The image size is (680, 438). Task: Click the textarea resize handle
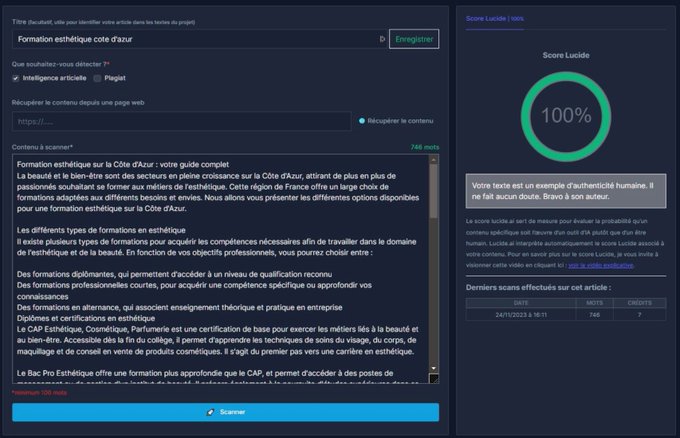point(433,379)
